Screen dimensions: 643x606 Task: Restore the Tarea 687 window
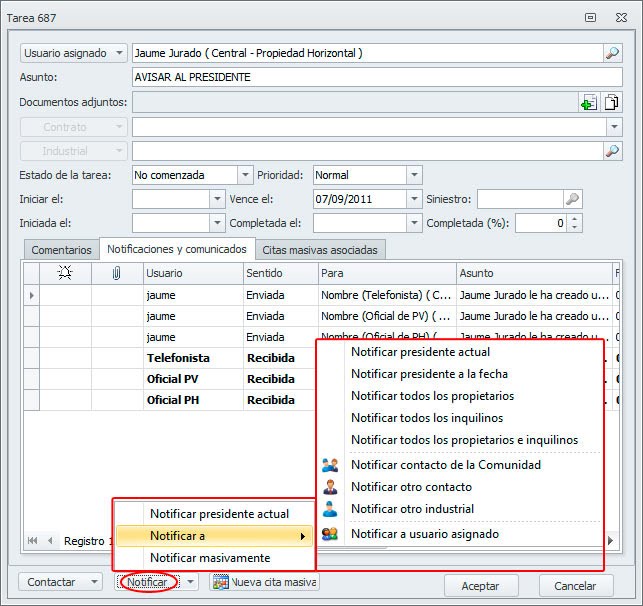coord(591,18)
